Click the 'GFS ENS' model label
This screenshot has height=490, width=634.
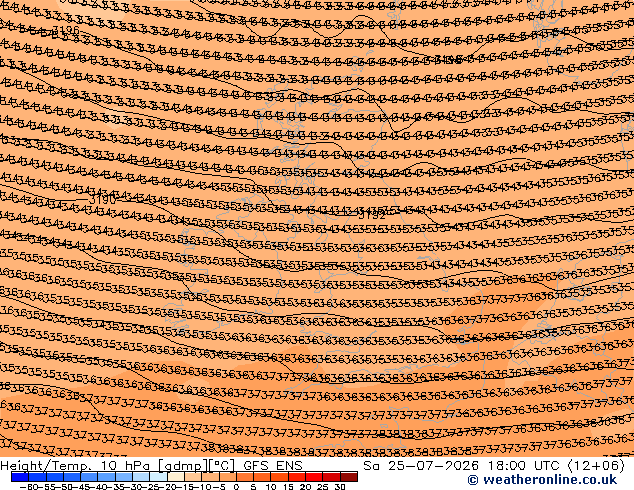click(273, 466)
